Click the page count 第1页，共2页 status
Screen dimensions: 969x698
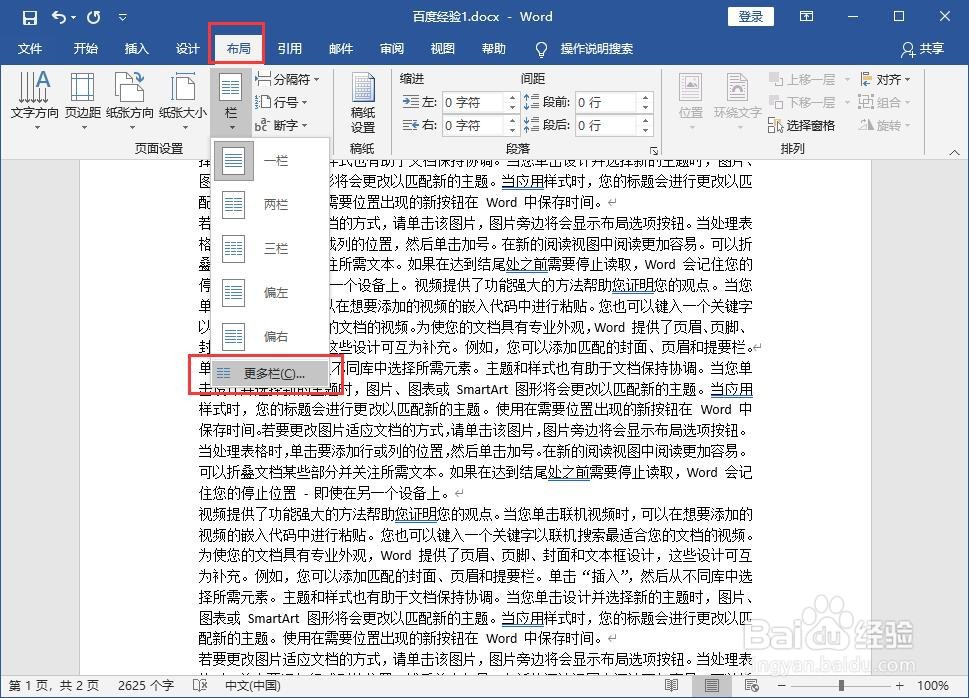(54, 685)
